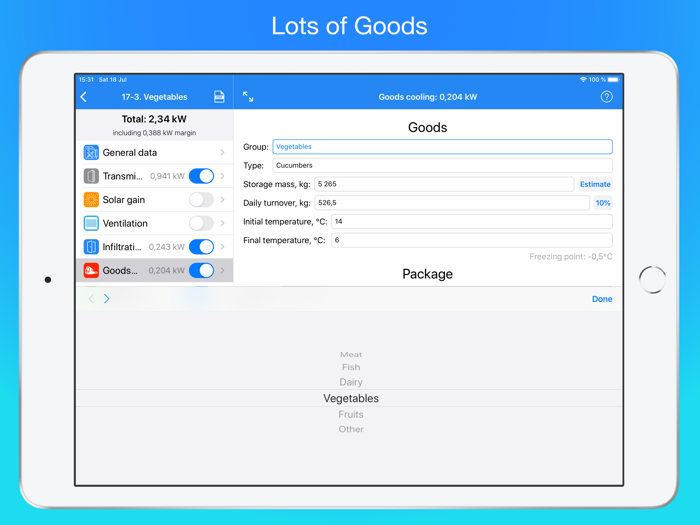Click the Final temperature input field
Image resolution: width=700 pixels, height=525 pixels.
coord(472,241)
